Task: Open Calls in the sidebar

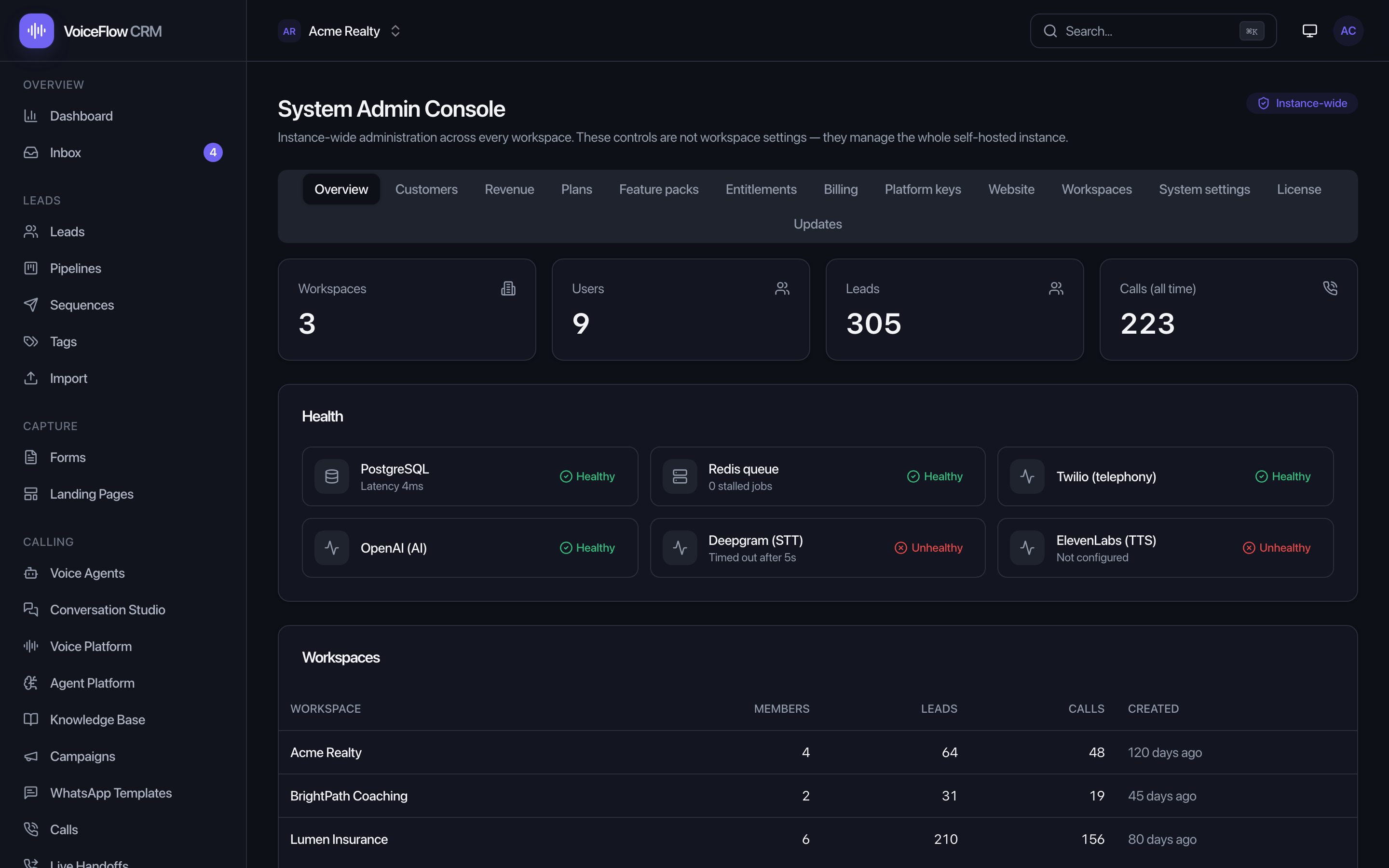Action: 123,830
